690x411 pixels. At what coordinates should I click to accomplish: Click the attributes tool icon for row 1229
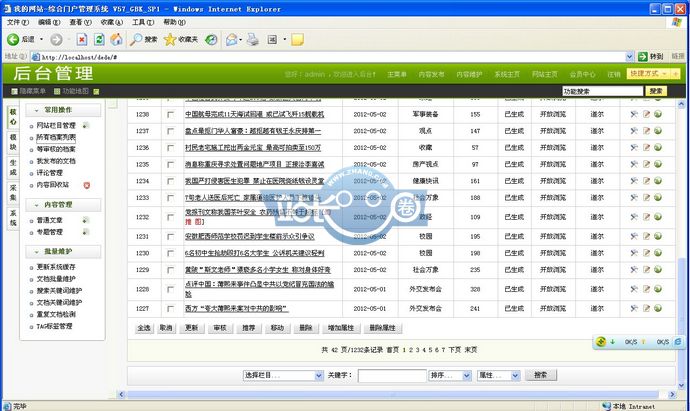click(634, 270)
